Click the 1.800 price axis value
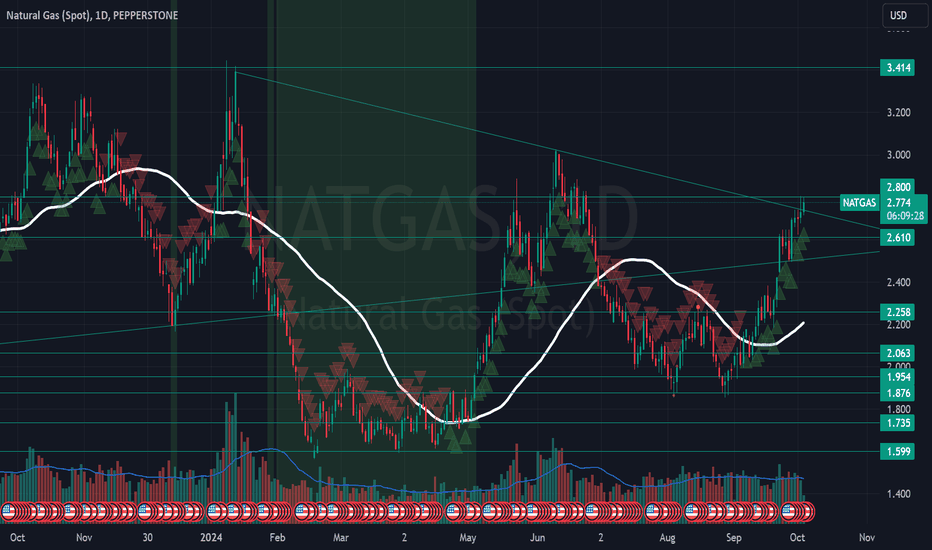This screenshot has width=932, height=550. [x=898, y=409]
